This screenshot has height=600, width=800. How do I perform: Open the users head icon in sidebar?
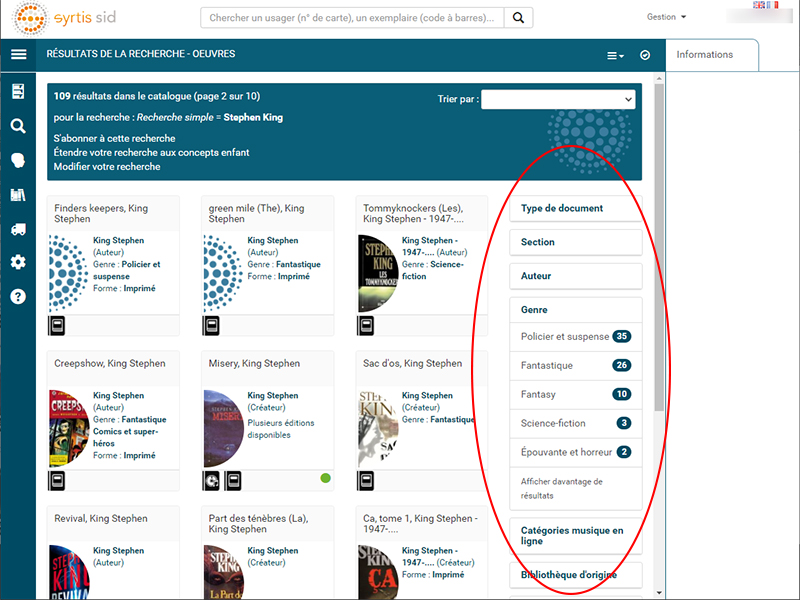pyautogui.click(x=18, y=160)
